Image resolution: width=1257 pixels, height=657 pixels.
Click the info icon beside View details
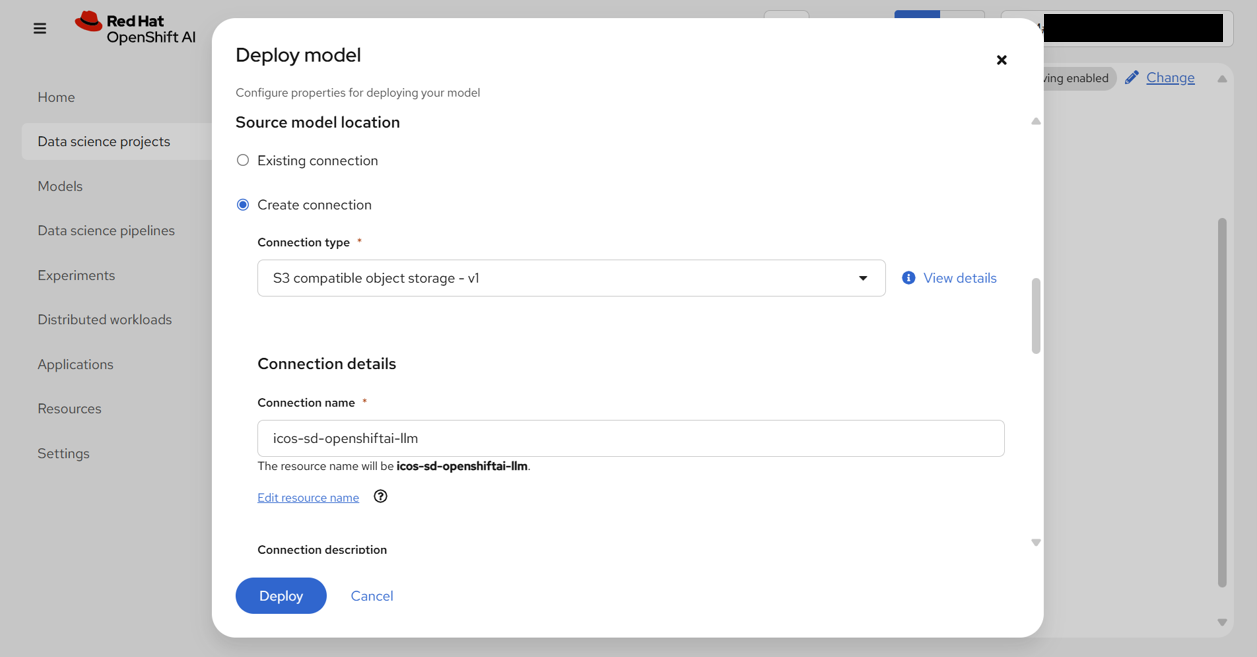click(908, 278)
